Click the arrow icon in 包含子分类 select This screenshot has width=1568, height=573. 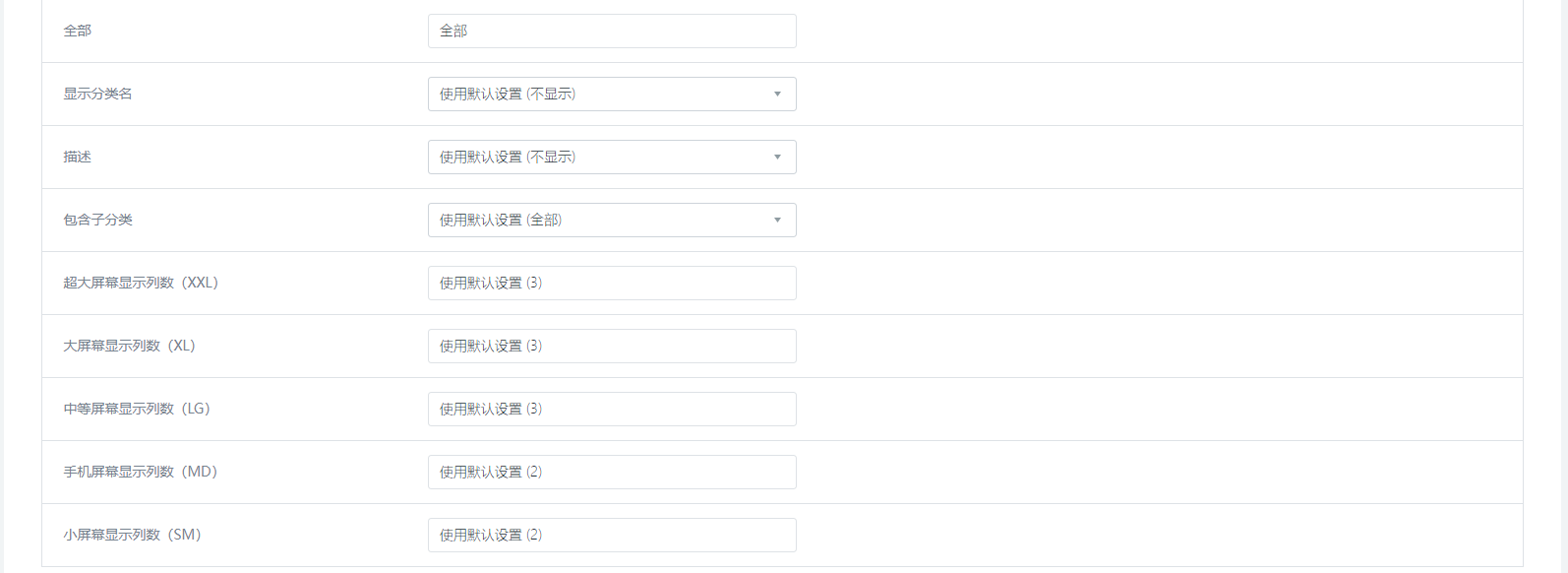(777, 221)
